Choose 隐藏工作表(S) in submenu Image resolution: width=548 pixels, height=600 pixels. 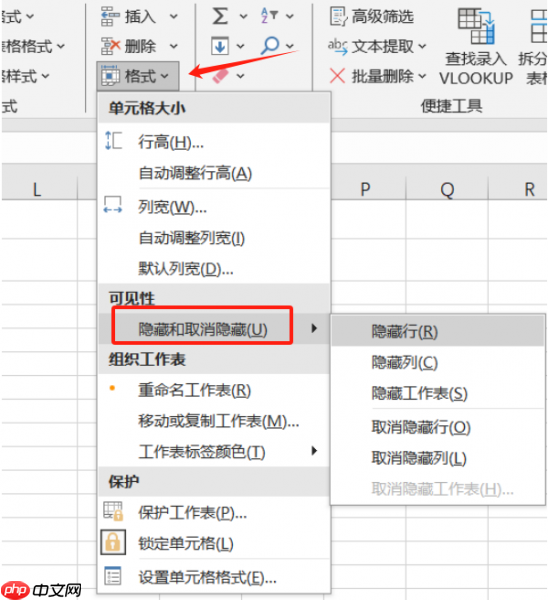(438, 393)
